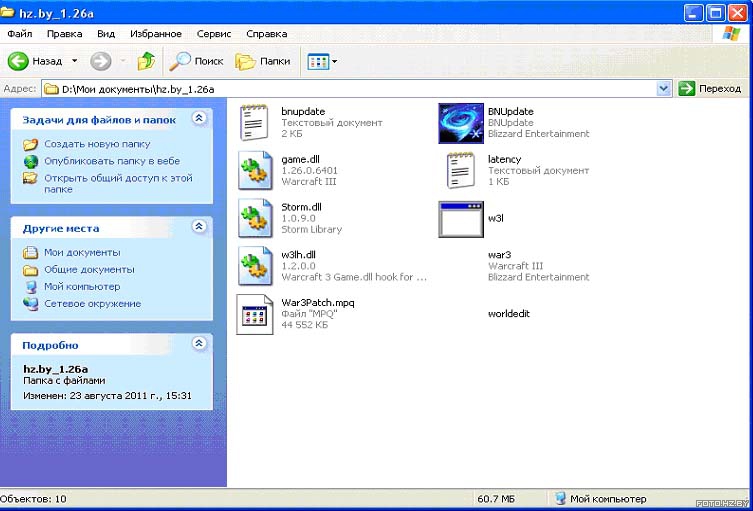Click the latency file name
753x511 pixels.
tap(504, 159)
